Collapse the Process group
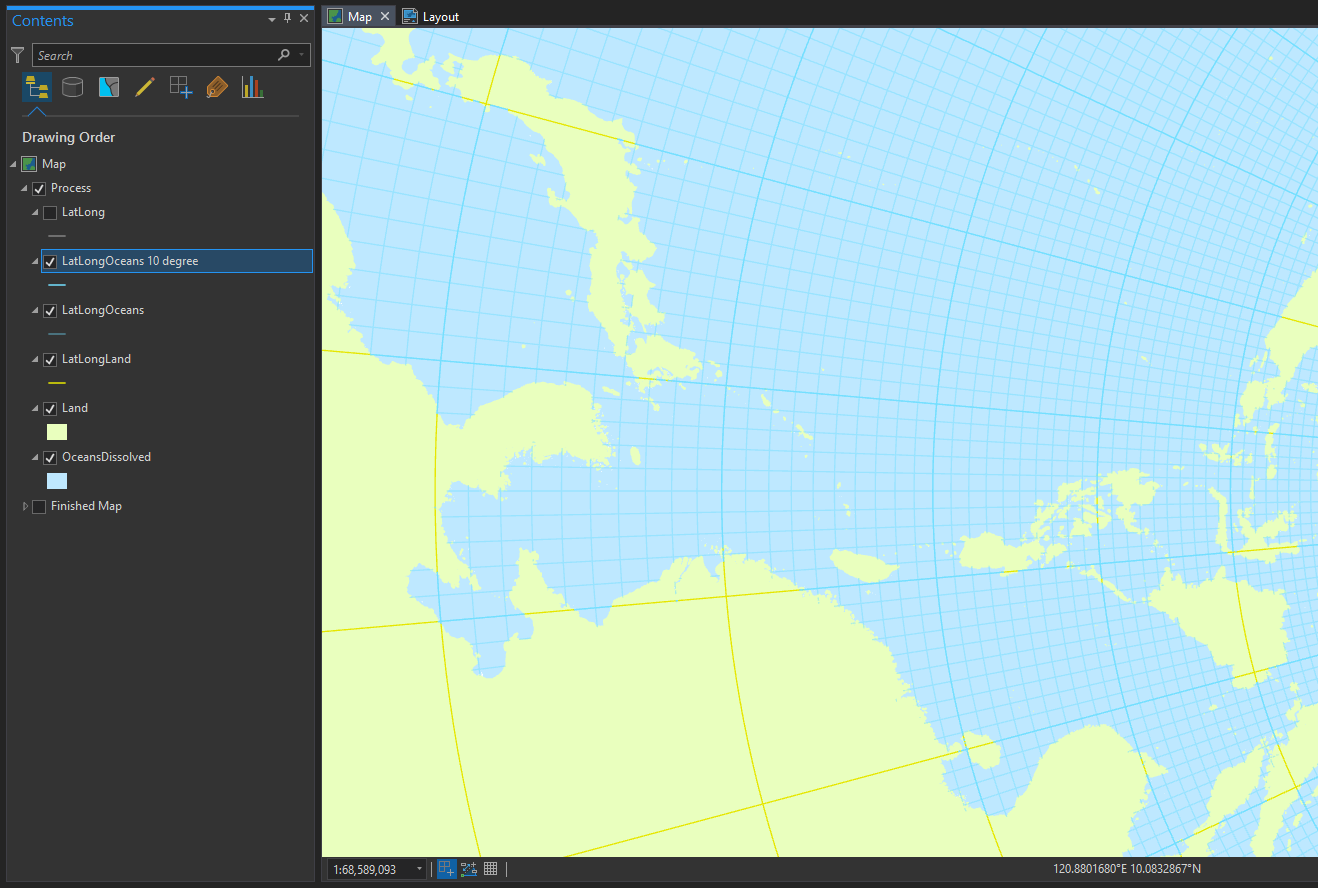Viewport: 1318px width, 888px height. pyautogui.click(x=24, y=188)
